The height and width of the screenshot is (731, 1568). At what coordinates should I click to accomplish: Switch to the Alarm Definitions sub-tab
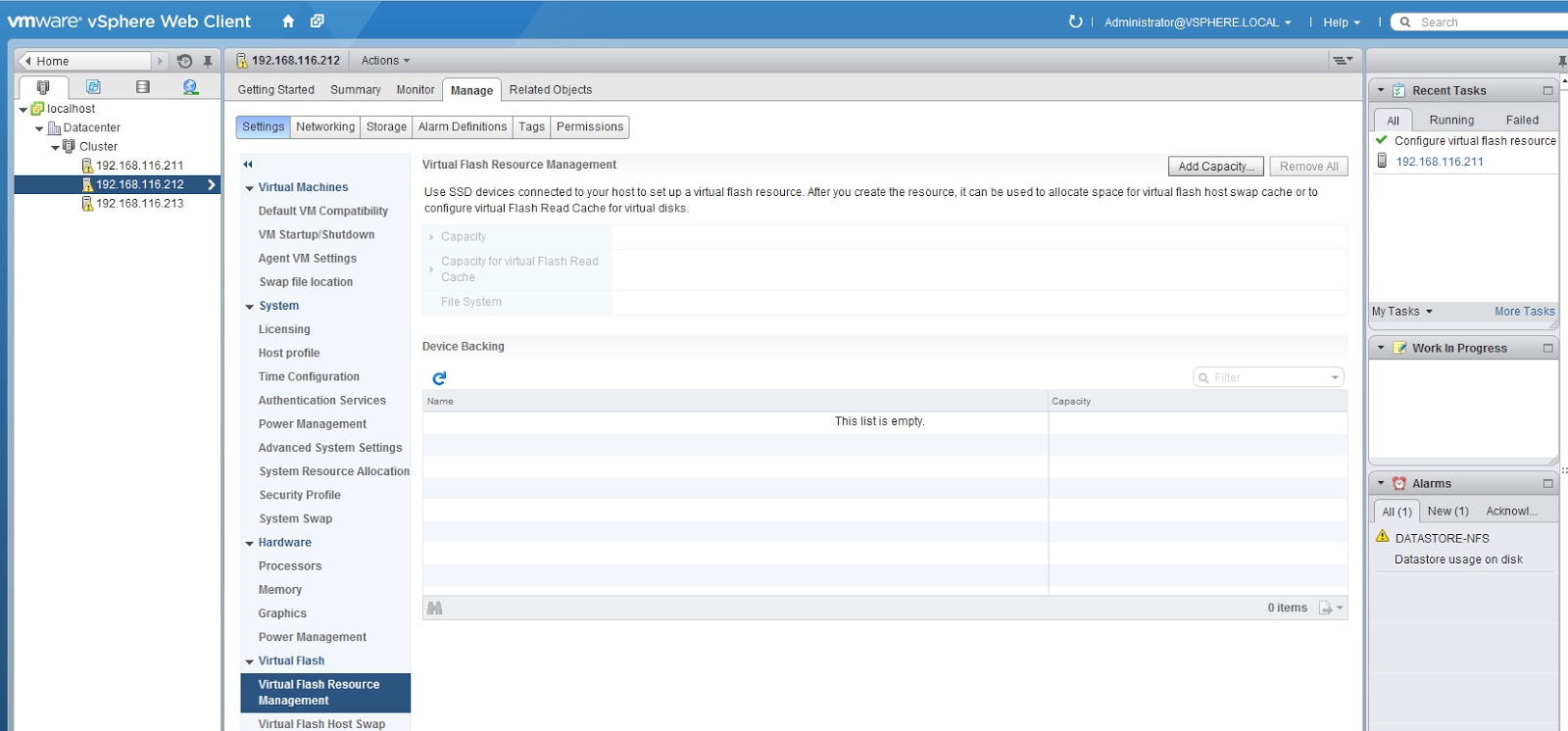[463, 127]
